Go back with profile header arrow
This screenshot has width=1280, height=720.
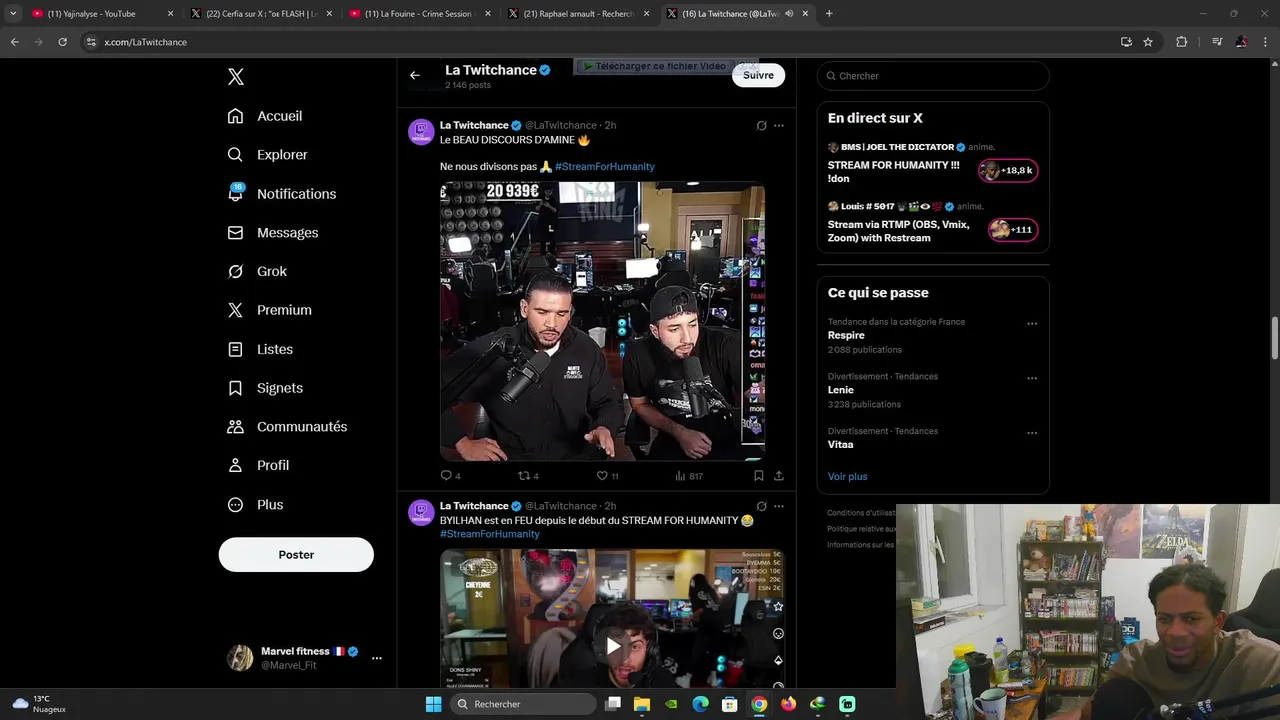[x=414, y=75]
